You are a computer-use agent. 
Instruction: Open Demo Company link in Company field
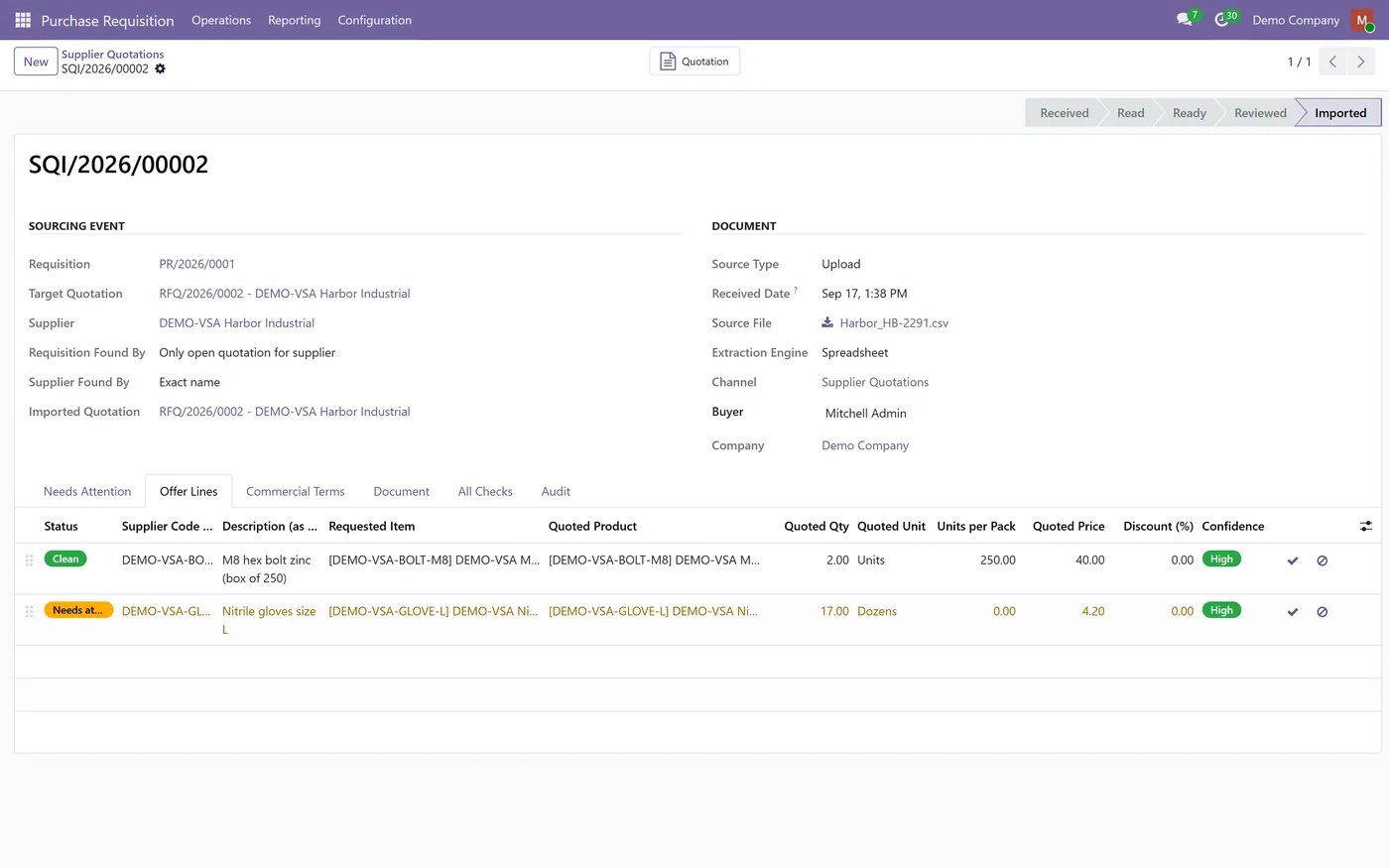[865, 445]
